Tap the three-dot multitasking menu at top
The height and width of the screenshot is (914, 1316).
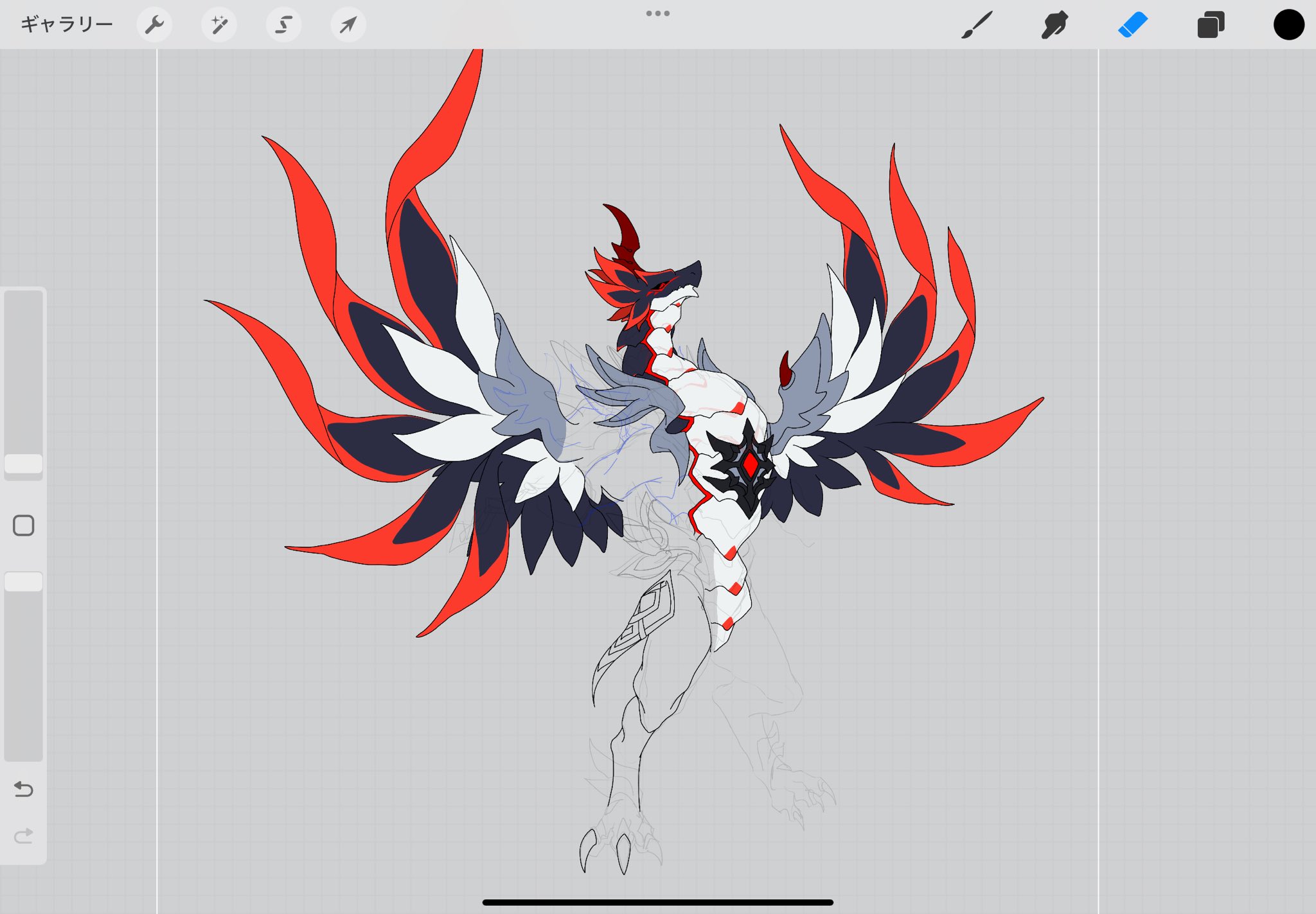click(658, 13)
